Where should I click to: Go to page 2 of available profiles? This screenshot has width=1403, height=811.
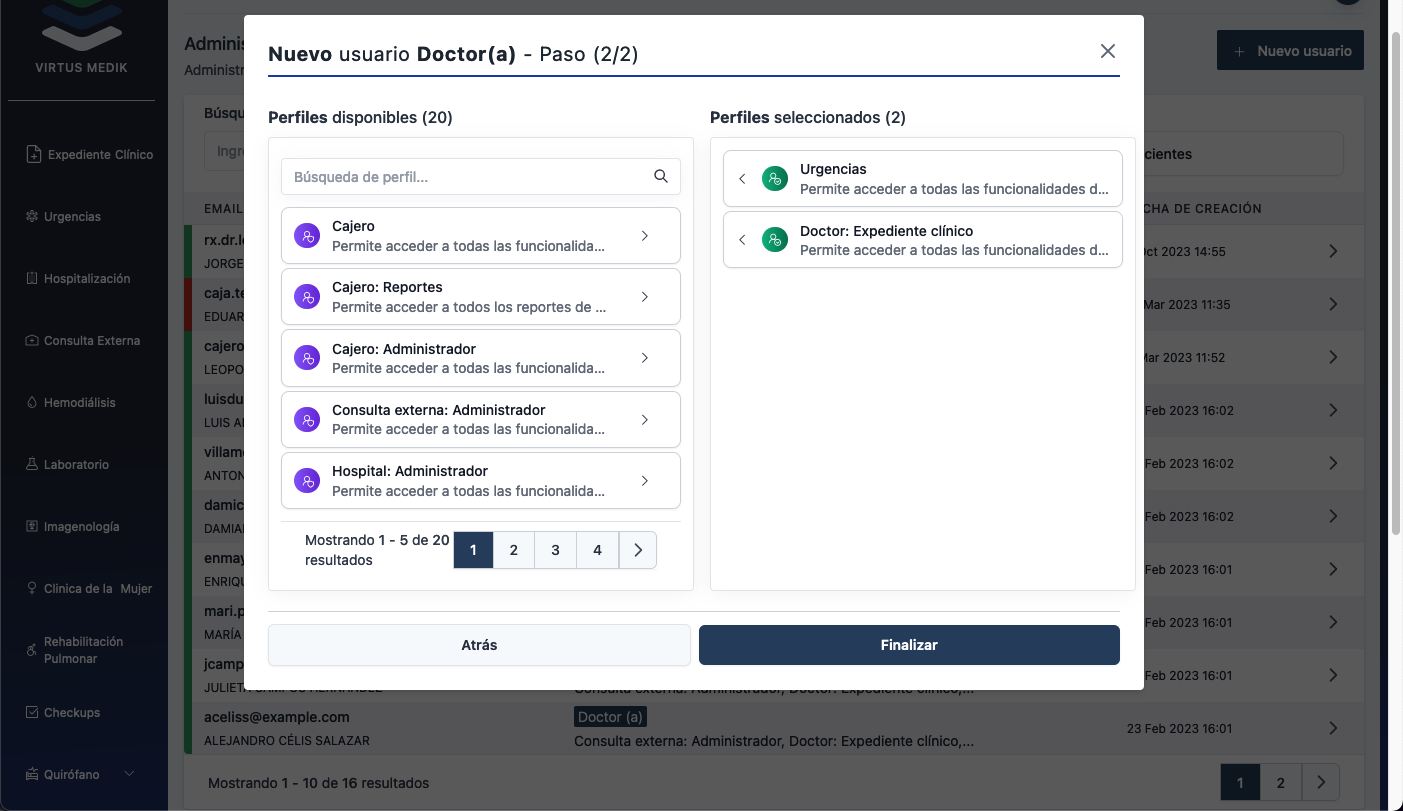click(x=514, y=550)
